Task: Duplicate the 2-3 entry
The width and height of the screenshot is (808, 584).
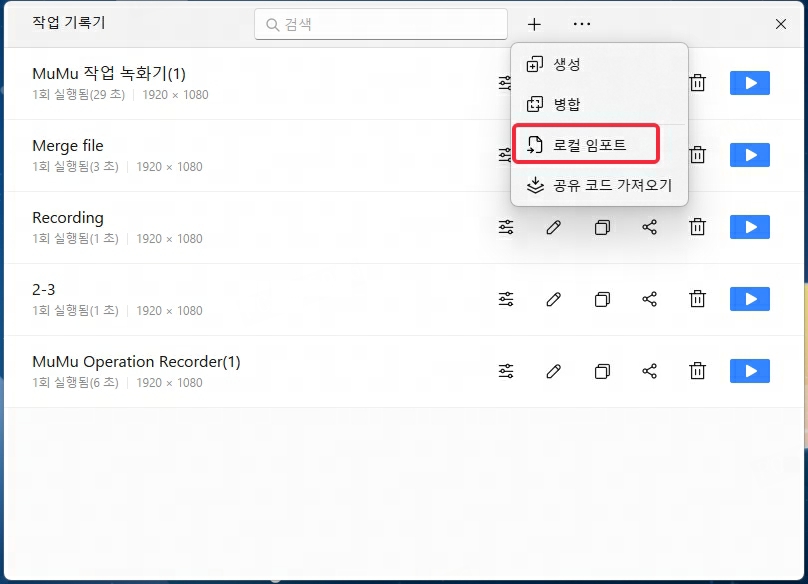Action: pos(602,299)
